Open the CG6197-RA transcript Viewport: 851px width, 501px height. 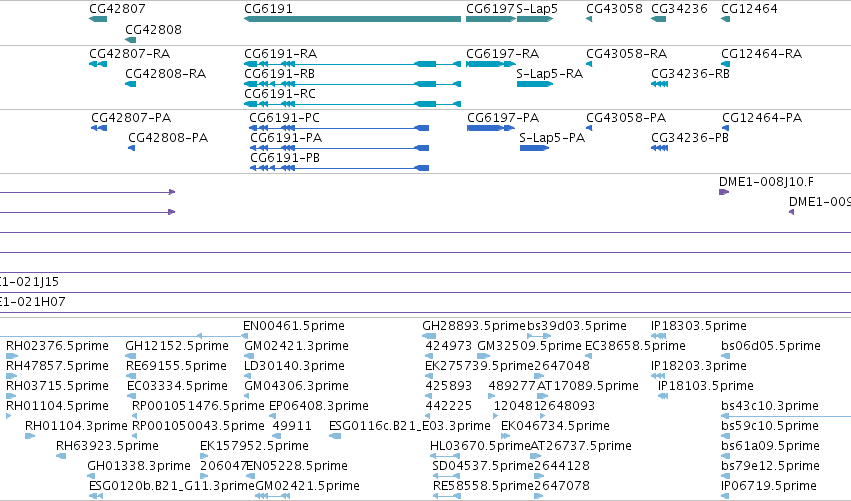click(491, 64)
